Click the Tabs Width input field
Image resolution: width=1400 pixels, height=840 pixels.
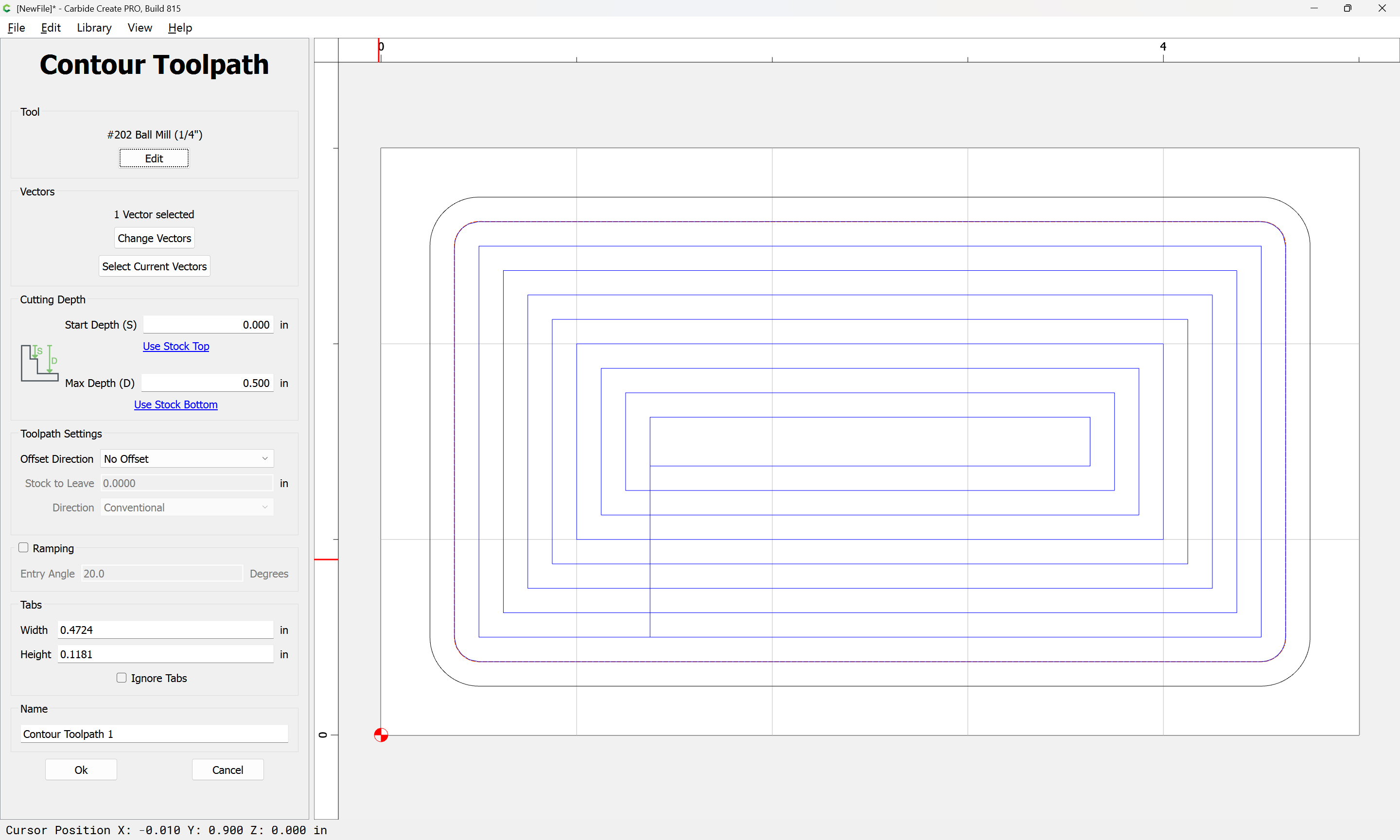pyautogui.click(x=165, y=630)
